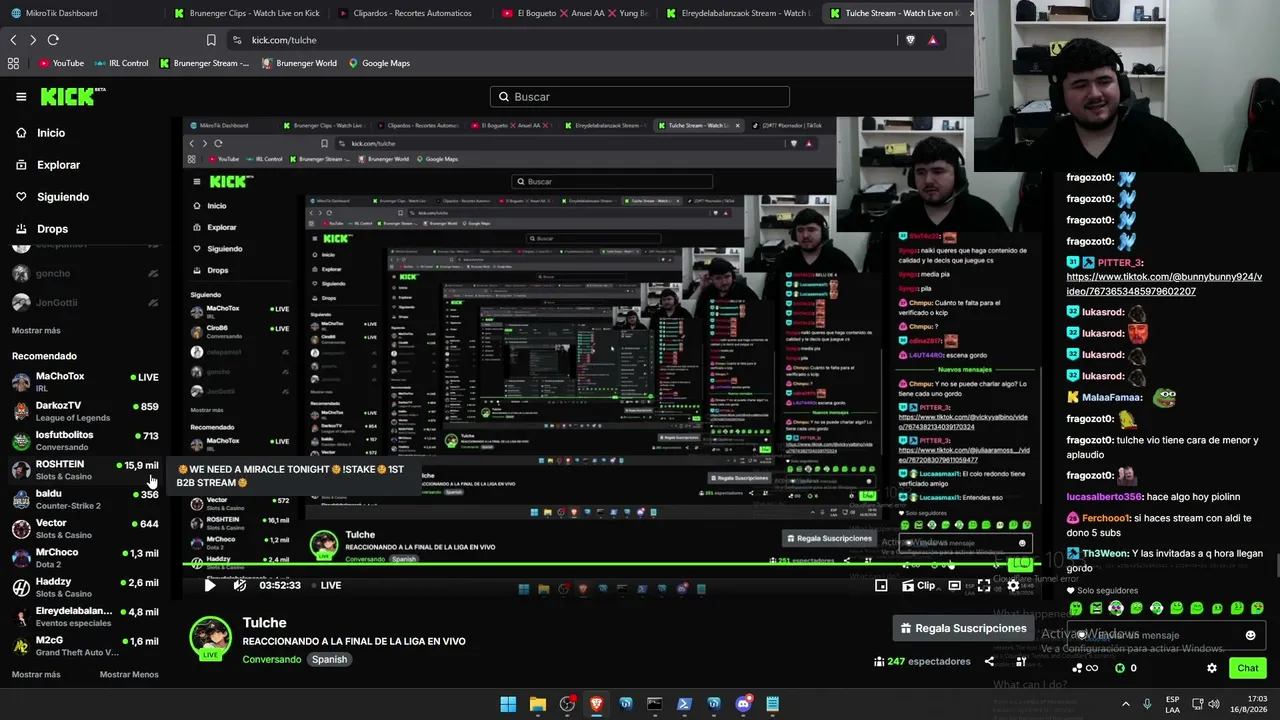Open Explorar in the sidebar
This screenshot has height=720, width=1280.
[58, 165]
